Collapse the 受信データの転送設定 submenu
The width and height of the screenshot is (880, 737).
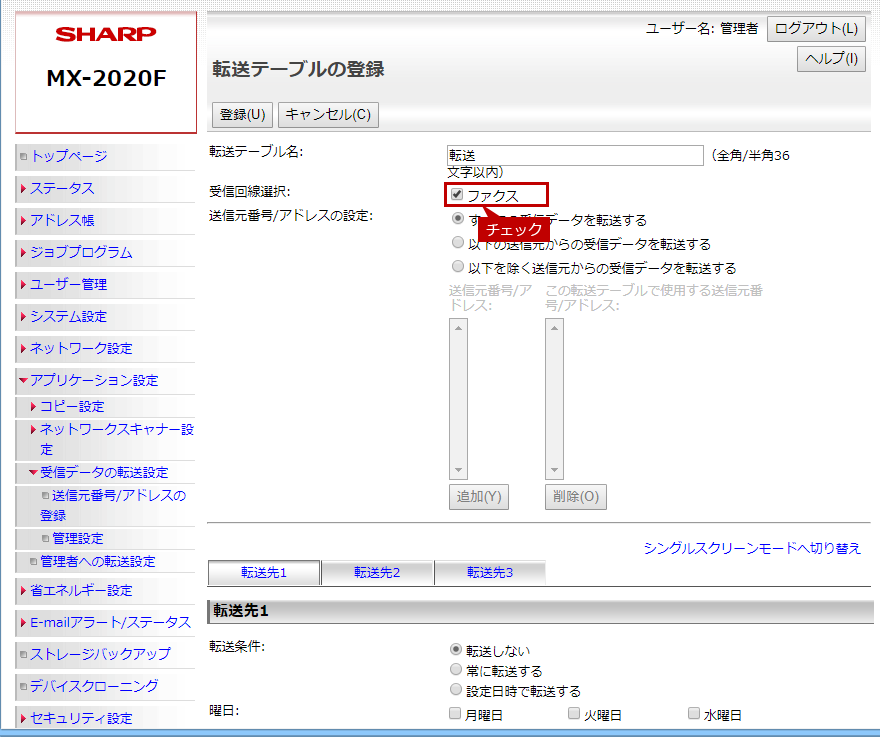104,473
